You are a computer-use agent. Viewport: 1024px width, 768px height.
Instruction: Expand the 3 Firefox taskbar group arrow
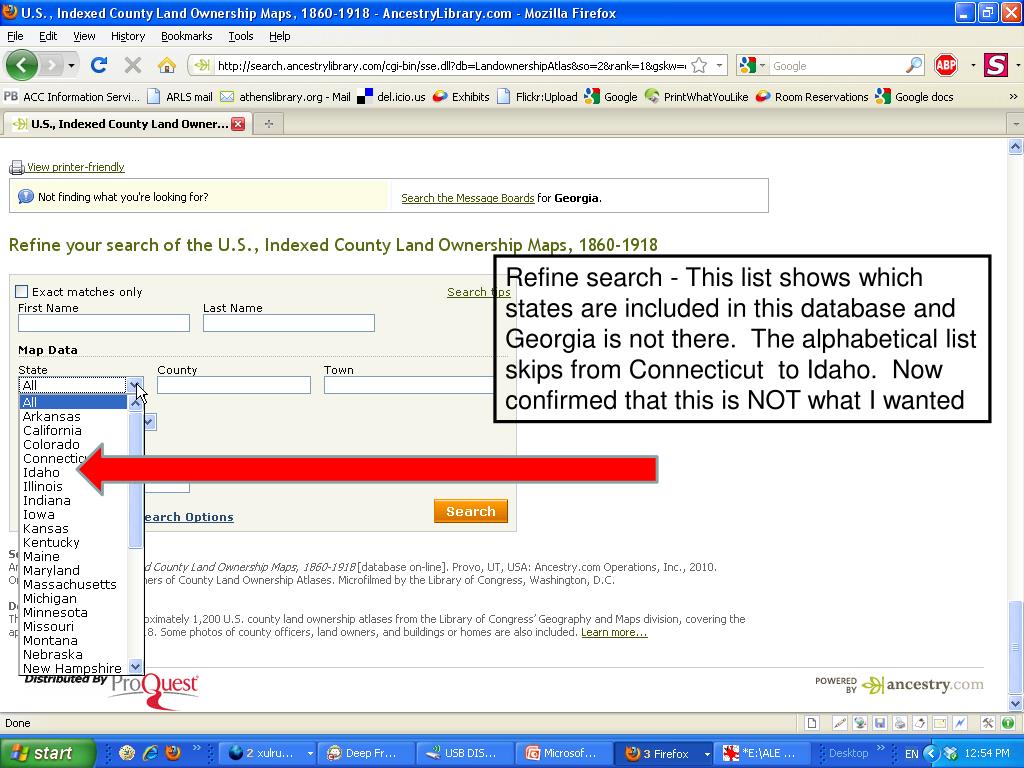(x=707, y=754)
